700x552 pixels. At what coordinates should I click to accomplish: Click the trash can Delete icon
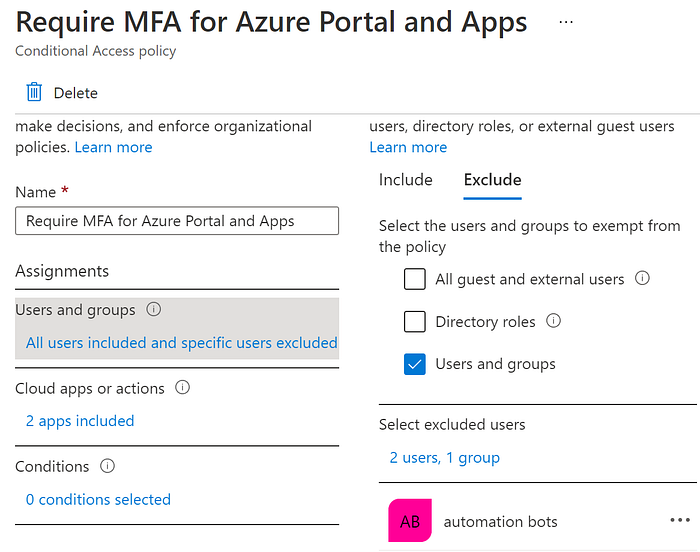(34, 93)
